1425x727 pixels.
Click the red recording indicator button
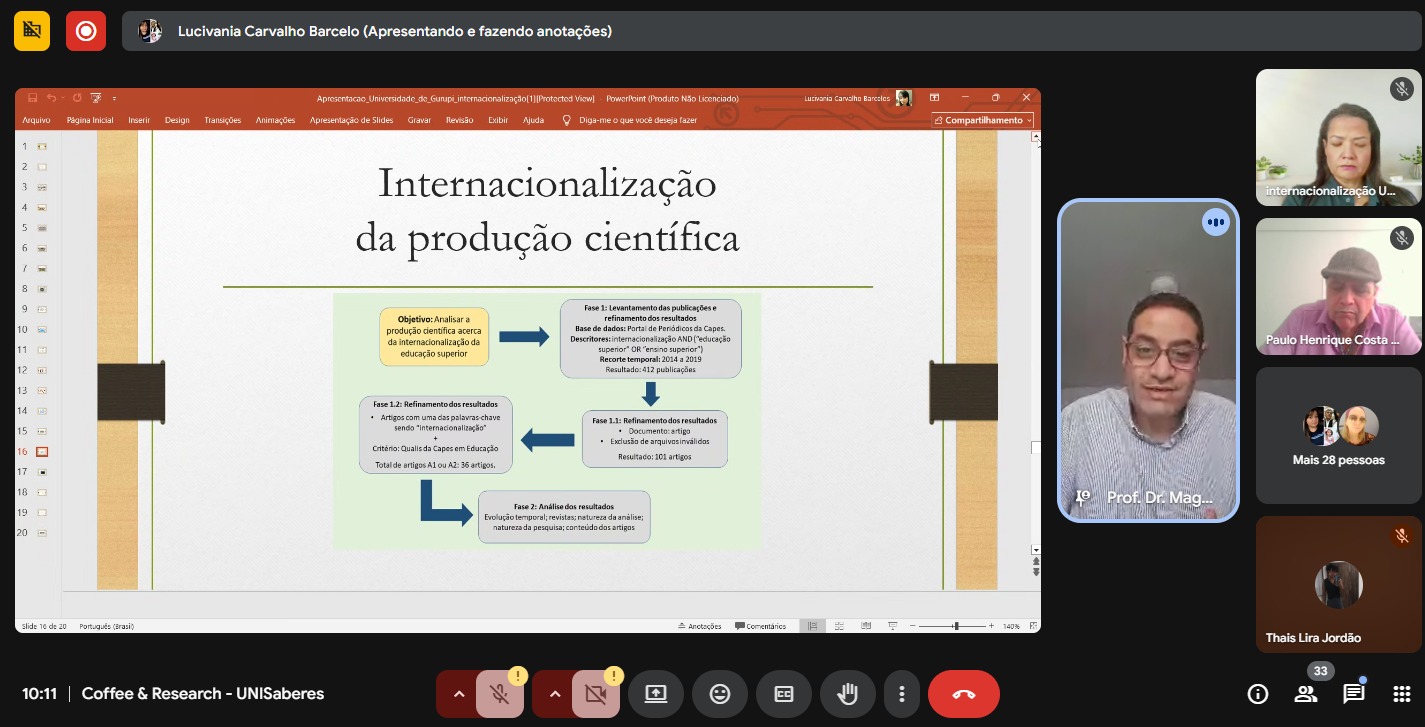click(86, 31)
